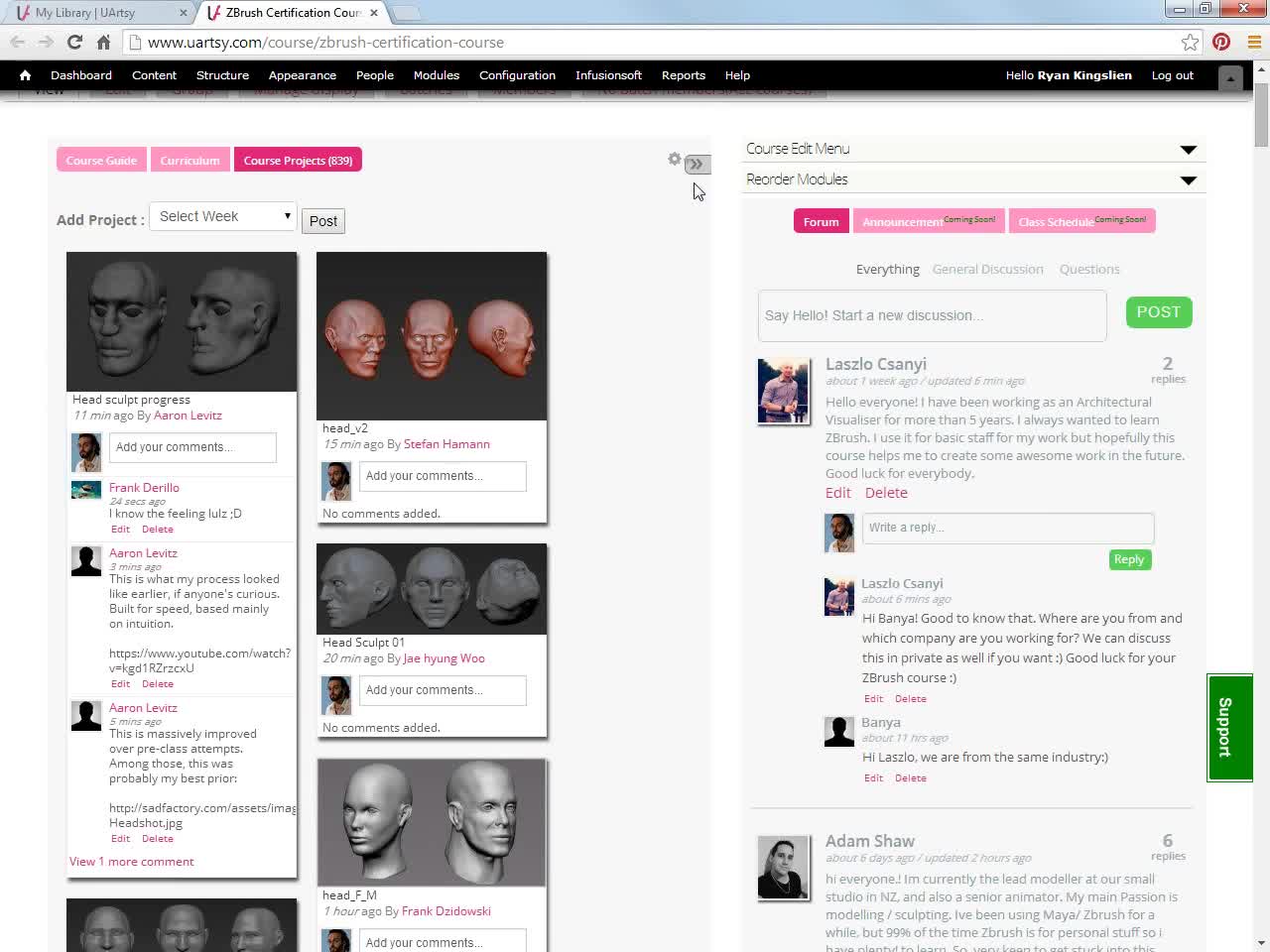1270x952 pixels.
Task: Open the Content admin menu
Action: (x=154, y=75)
